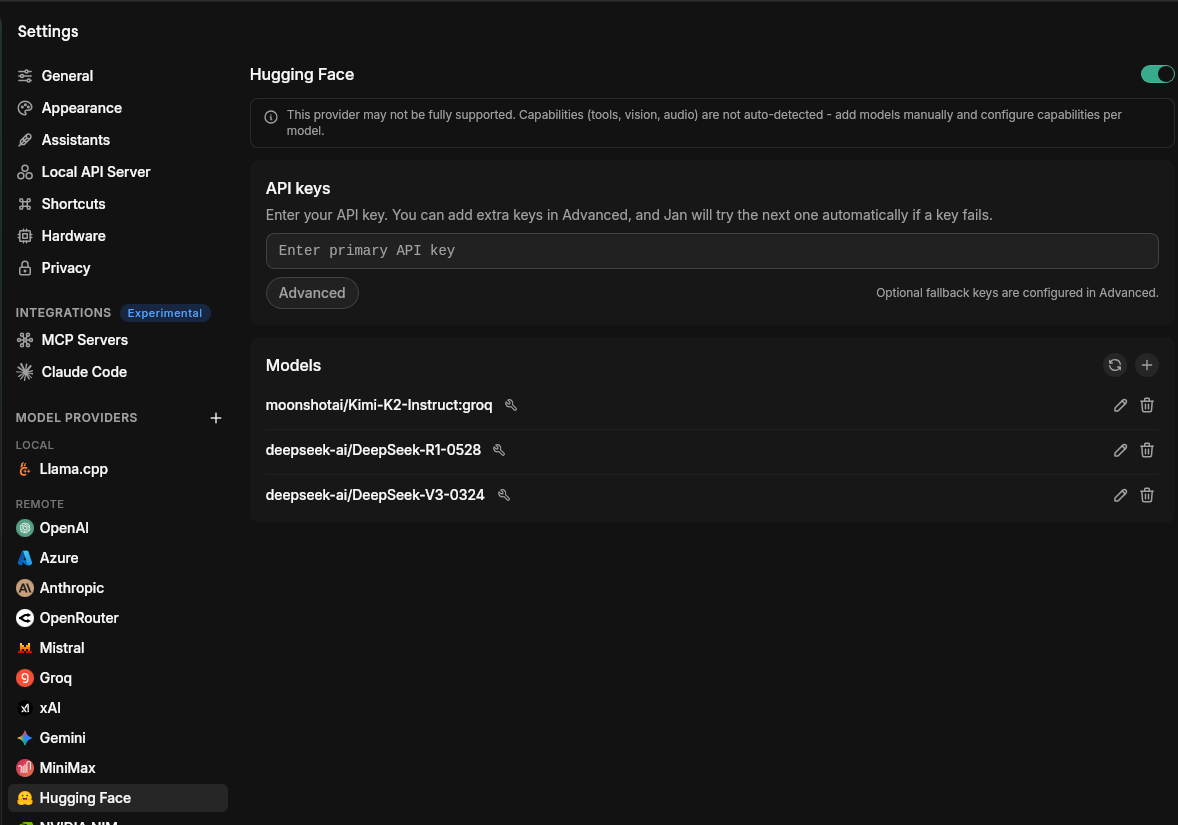Click the Anthropic logo icon
Viewport: 1178px width, 825px height.
coord(25,588)
